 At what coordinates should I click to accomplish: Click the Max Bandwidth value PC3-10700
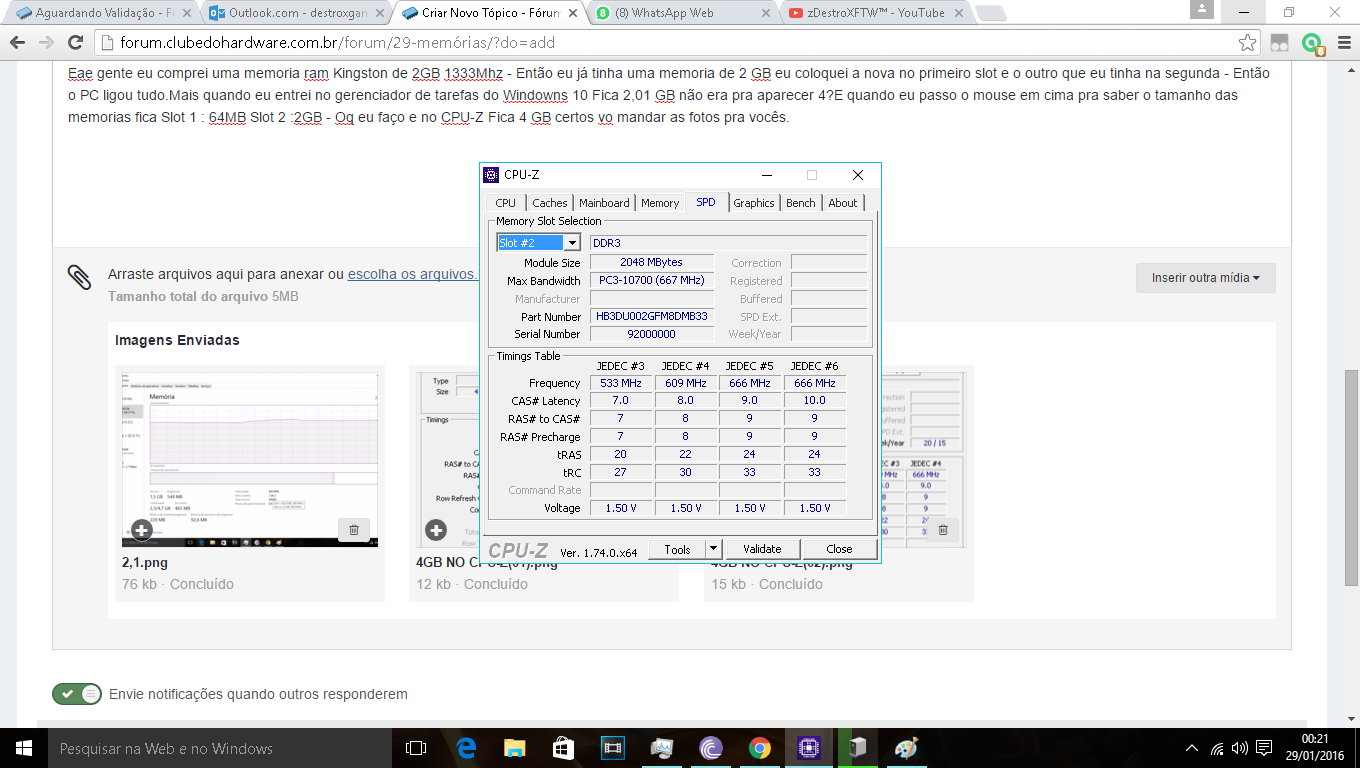click(x=652, y=280)
